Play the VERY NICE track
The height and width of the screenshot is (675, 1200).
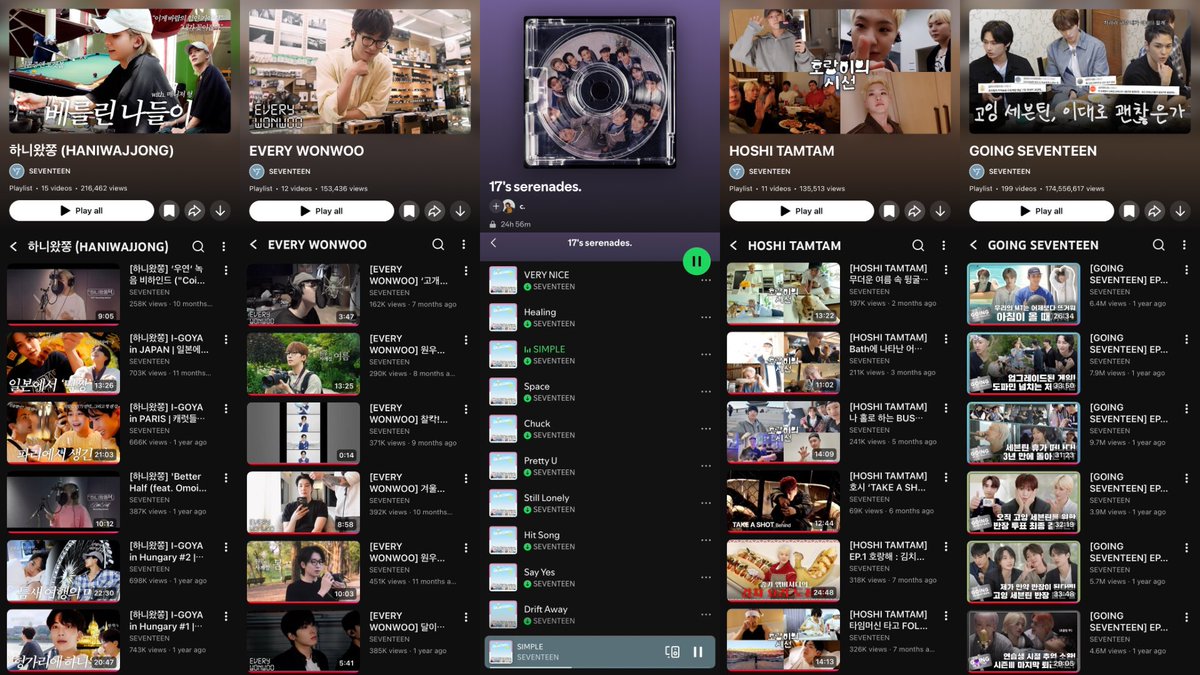click(599, 280)
